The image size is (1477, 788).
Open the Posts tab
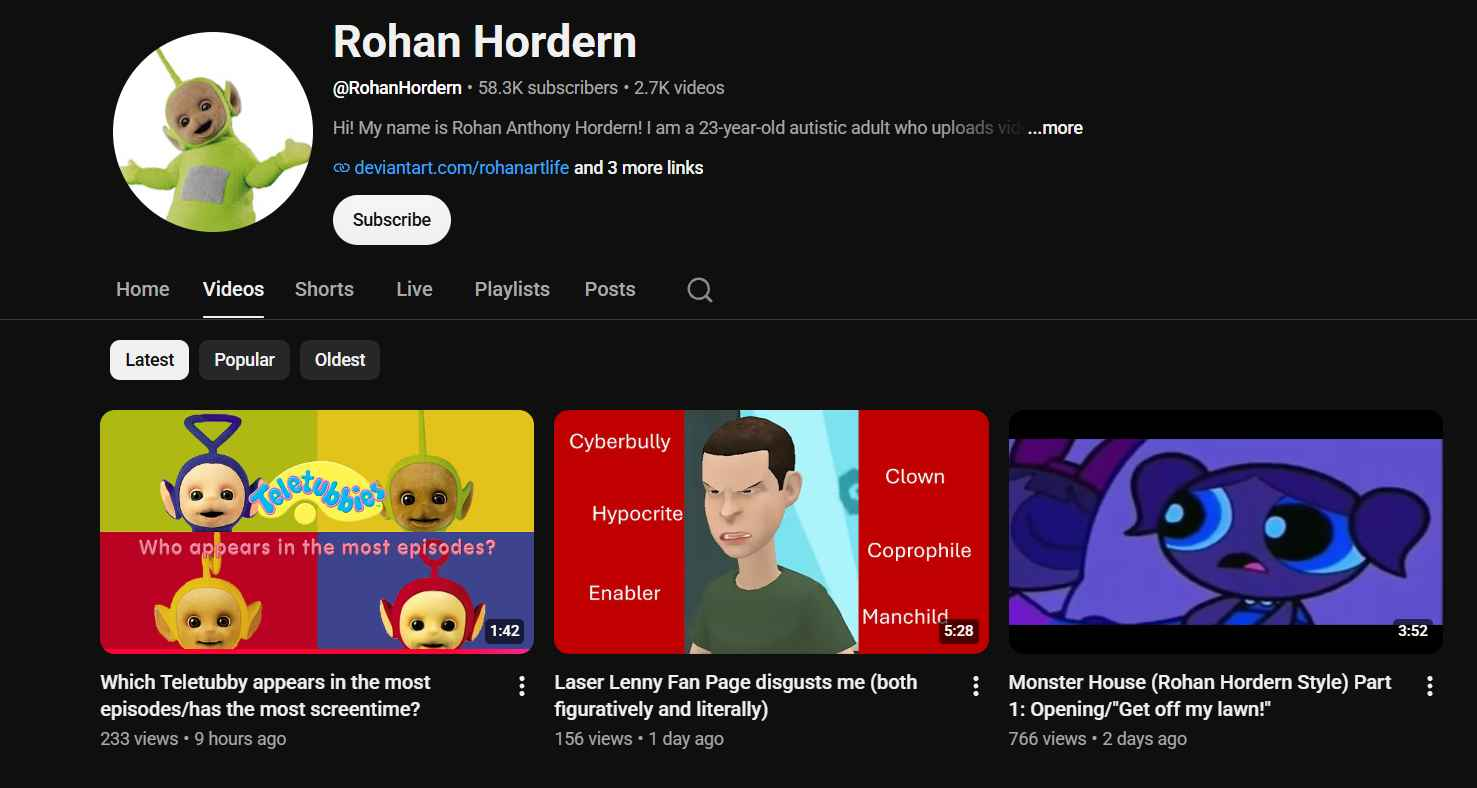coord(610,289)
